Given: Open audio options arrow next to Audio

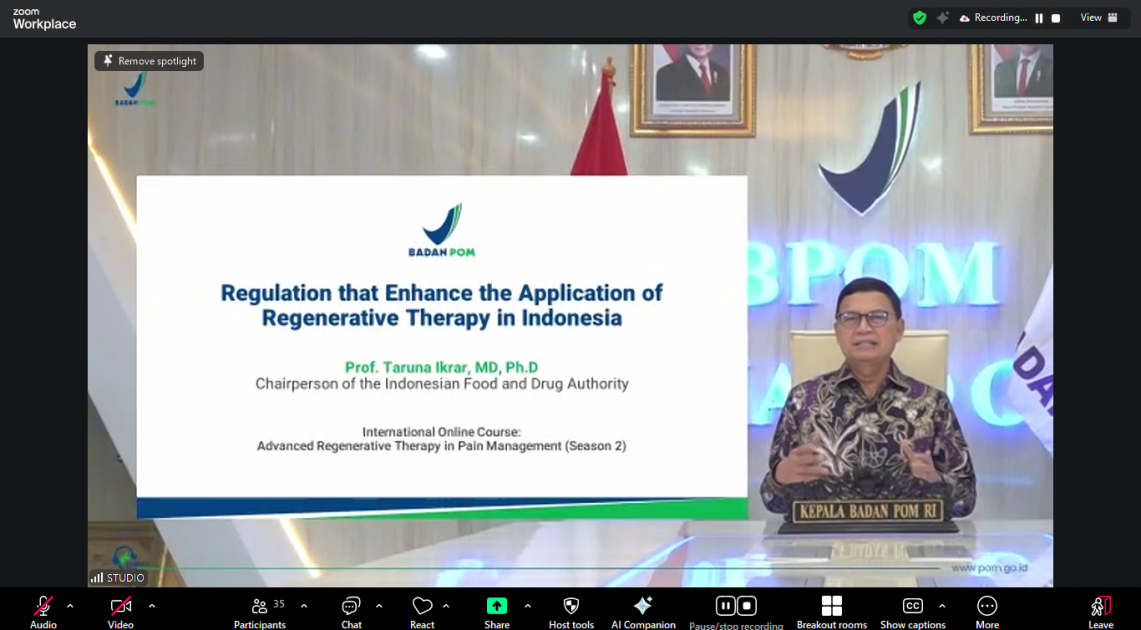Looking at the screenshot, I should click(70, 606).
